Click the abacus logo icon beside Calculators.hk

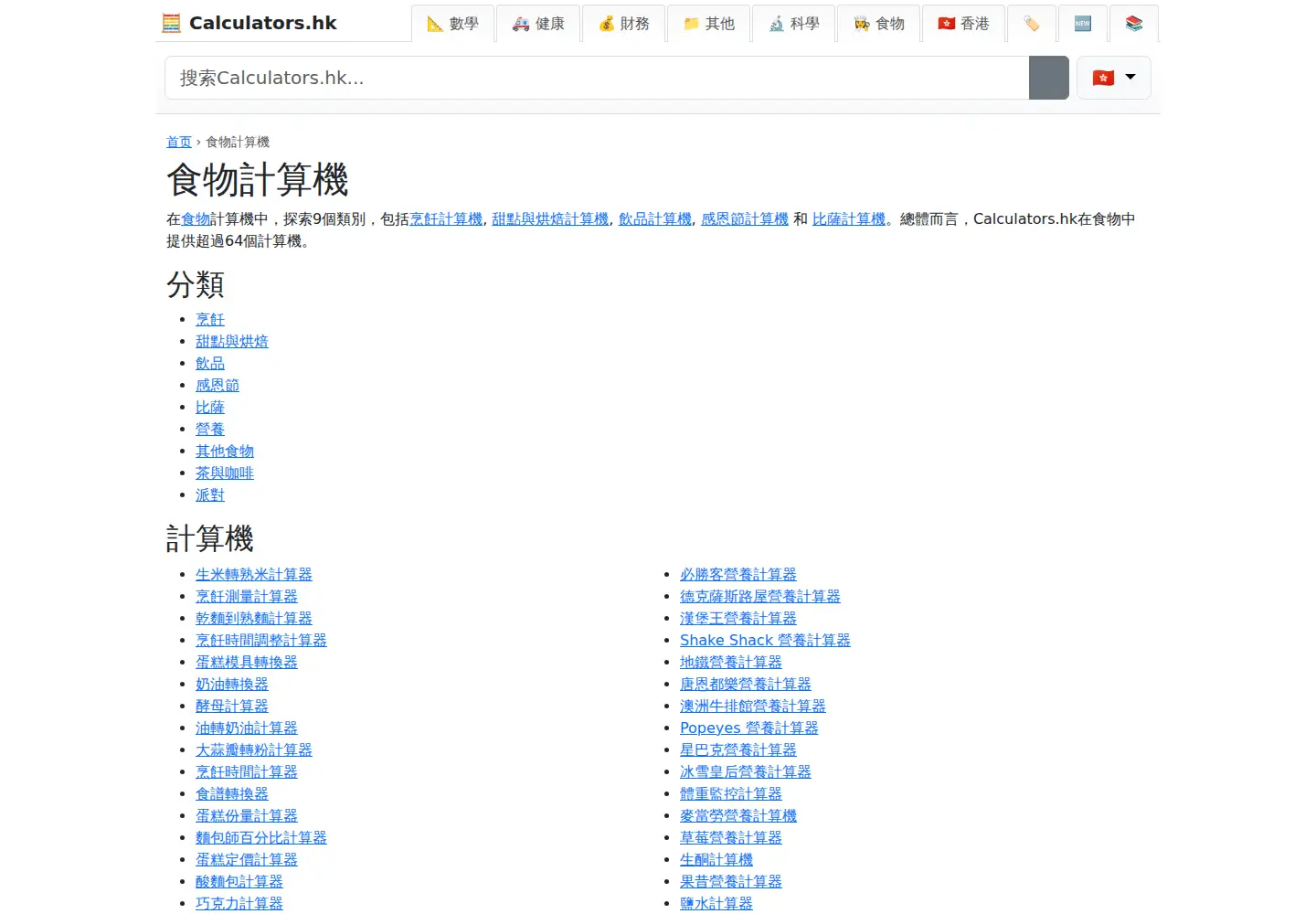click(171, 23)
